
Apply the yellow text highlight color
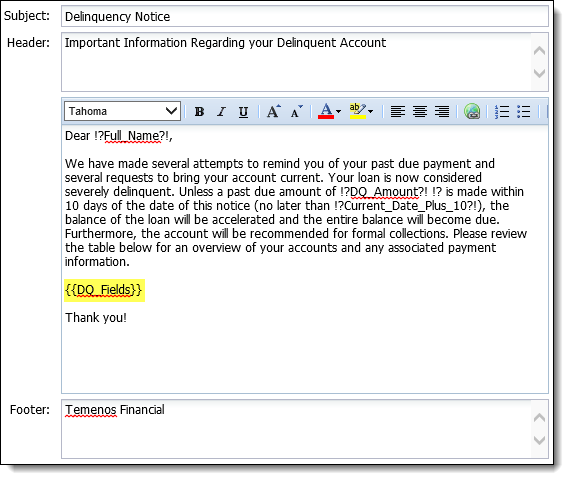[357, 111]
